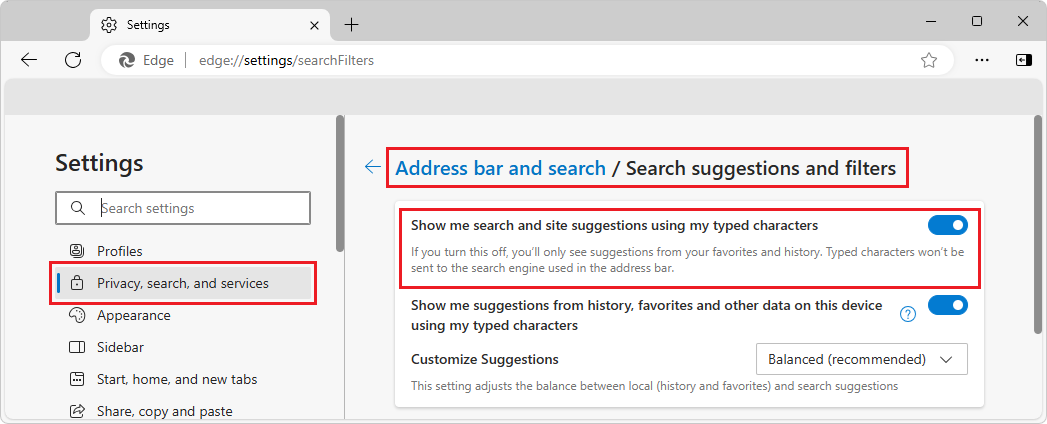Click the Search suggestions and filters heading
The width and height of the screenshot is (1047, 424).
click(x=761, y=168)
